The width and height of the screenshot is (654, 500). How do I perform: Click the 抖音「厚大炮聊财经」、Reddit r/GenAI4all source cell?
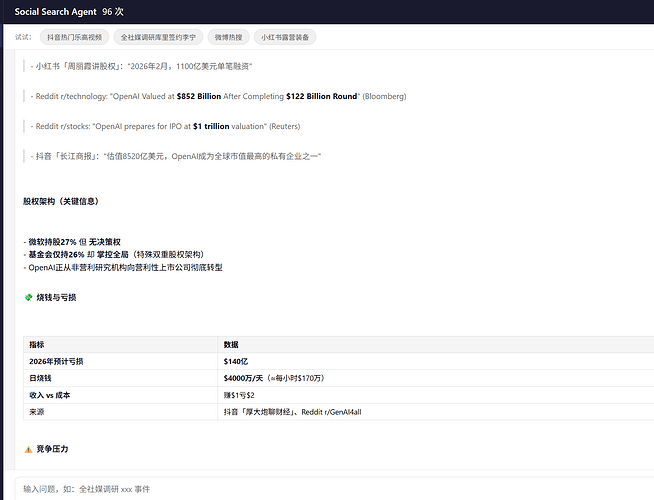pyautogui.click(x=436, y=412)
